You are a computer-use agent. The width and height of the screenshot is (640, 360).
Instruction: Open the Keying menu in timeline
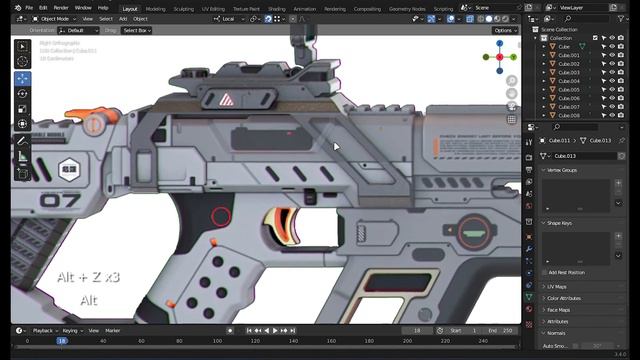(72, 331)
